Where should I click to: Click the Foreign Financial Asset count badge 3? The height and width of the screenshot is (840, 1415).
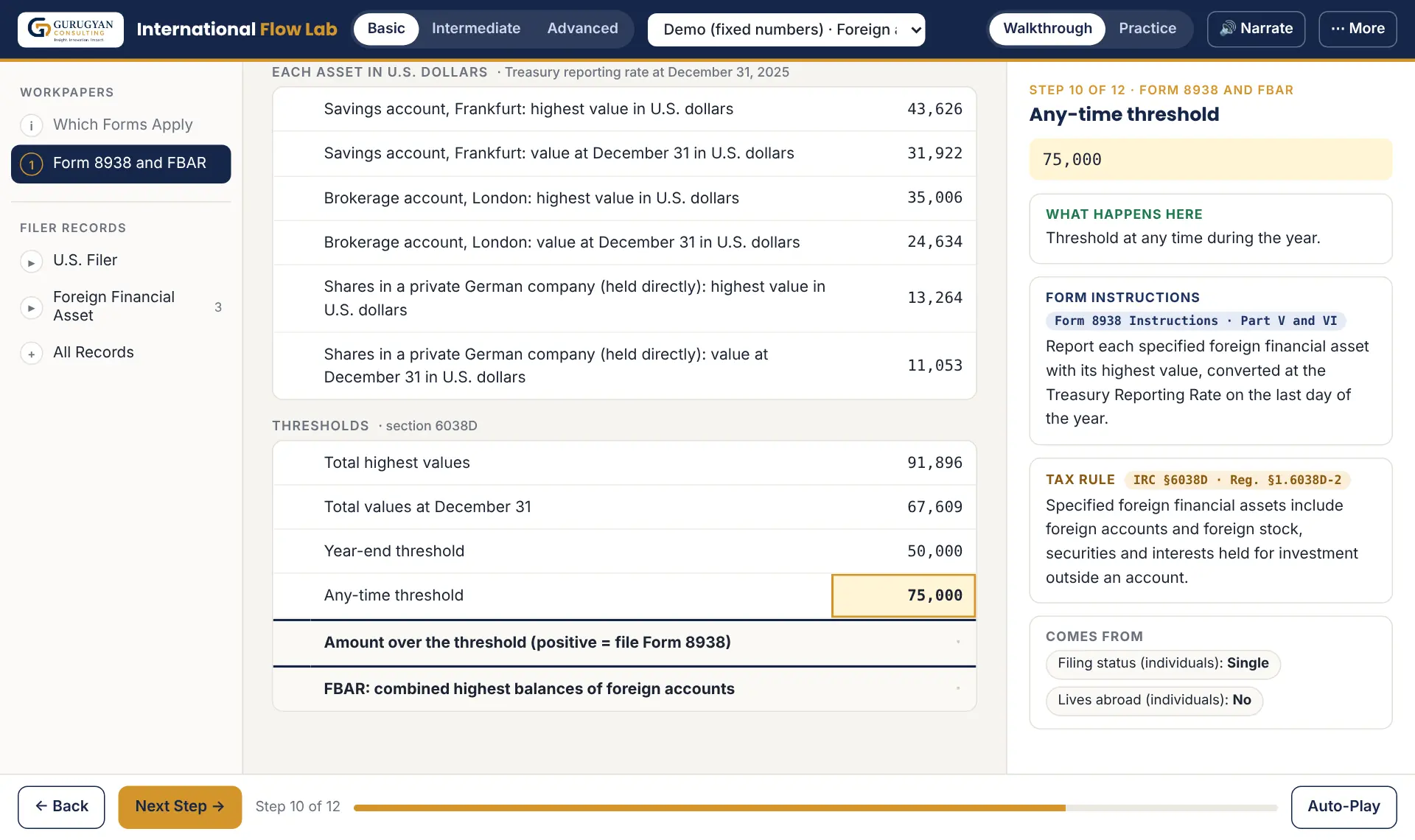tap(218, 307)
